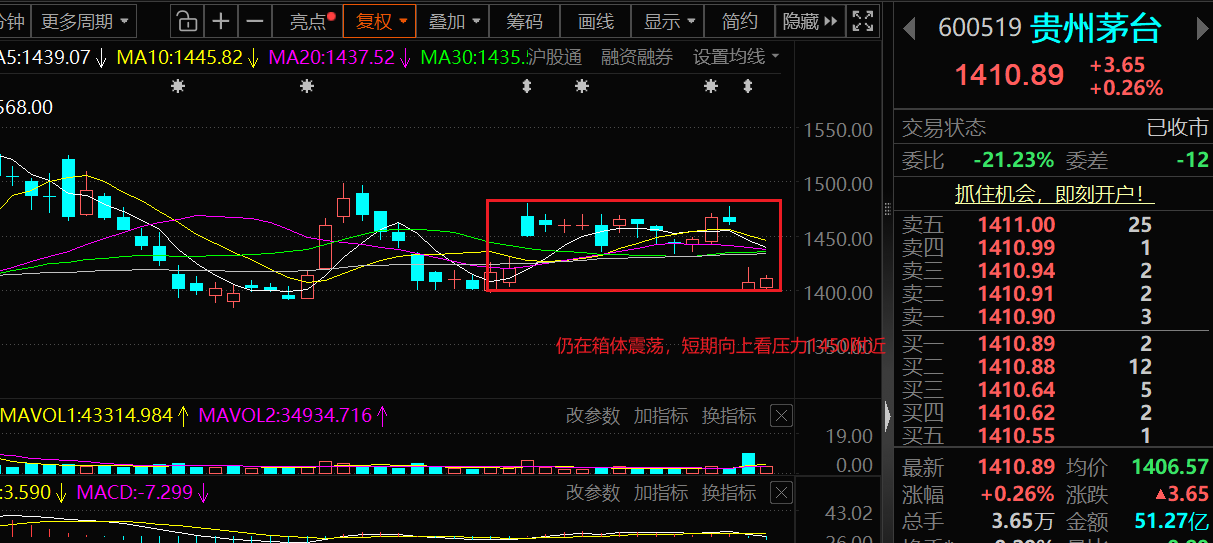Zoom in chart with plus icon
Screen dimensions: 1213x543
[x=221, y=20]
